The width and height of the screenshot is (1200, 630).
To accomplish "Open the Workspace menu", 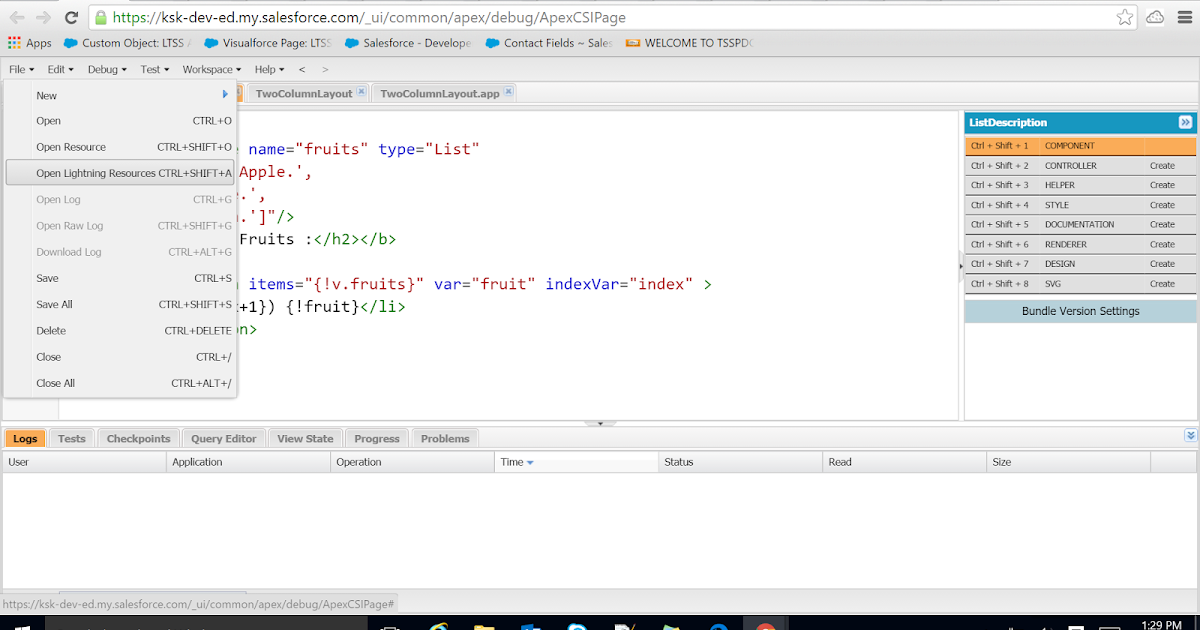I will click(209, 69).
